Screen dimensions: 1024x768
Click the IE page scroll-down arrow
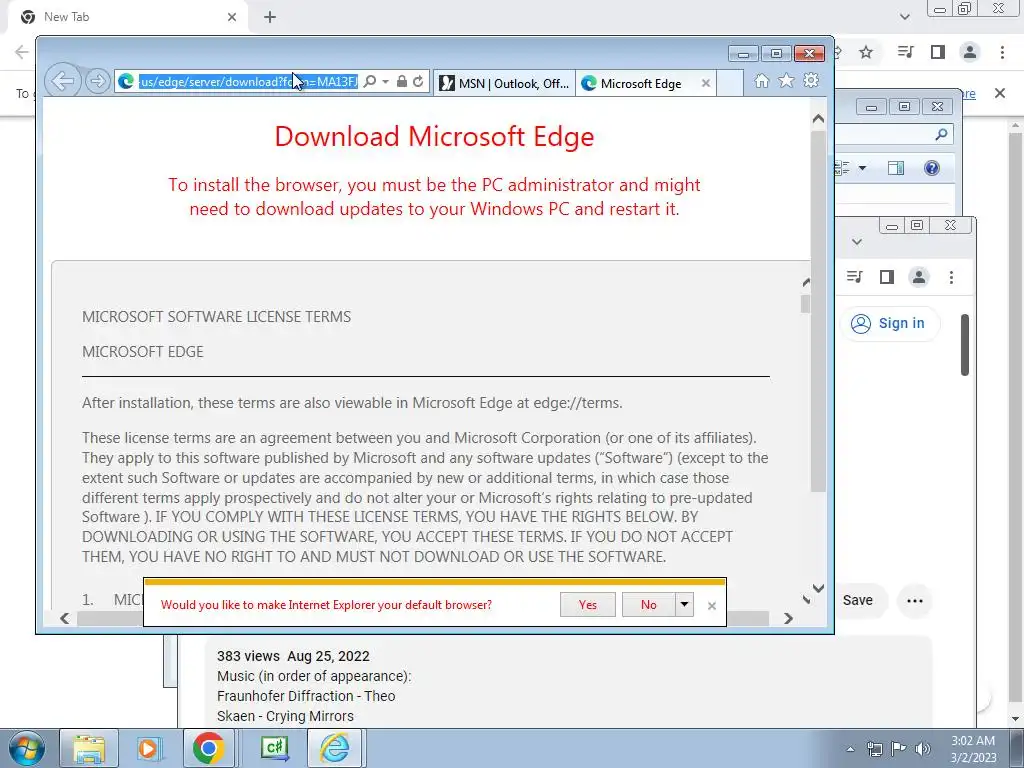pos(818,588)
